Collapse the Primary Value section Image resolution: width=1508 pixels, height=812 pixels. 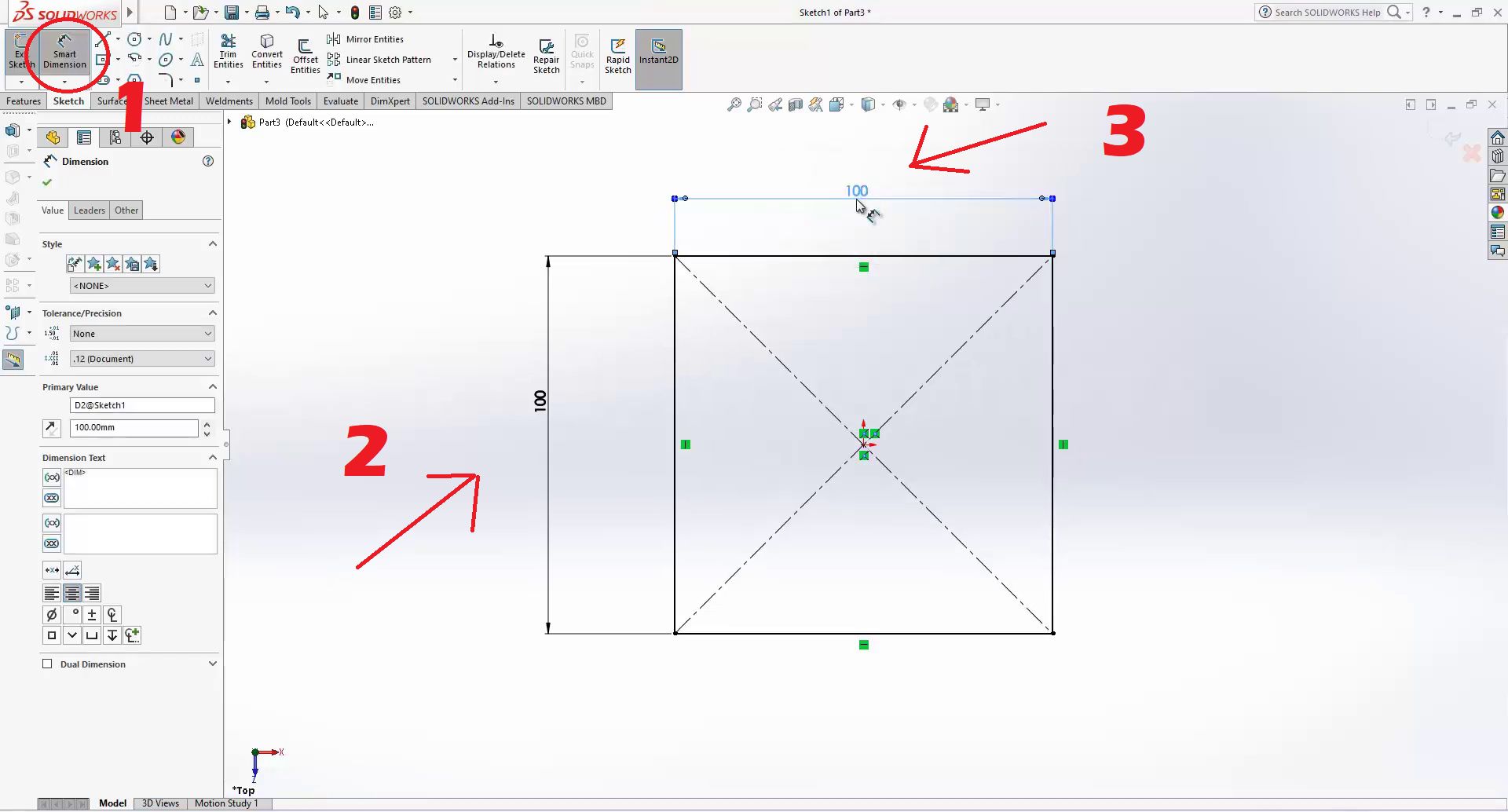212,387
